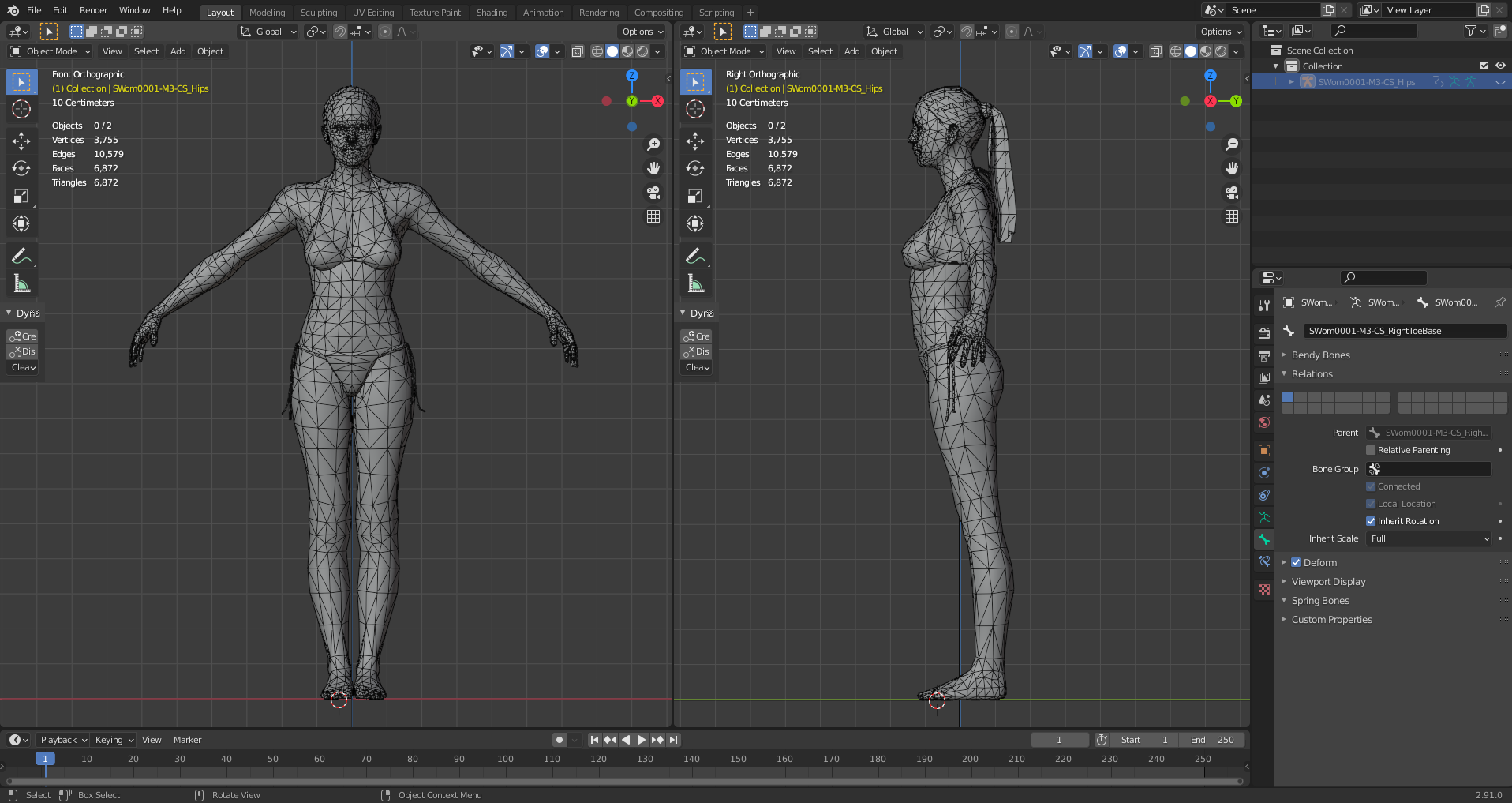
Task: Select the Cursor tool in left viewport
Action: coord(21,109)
